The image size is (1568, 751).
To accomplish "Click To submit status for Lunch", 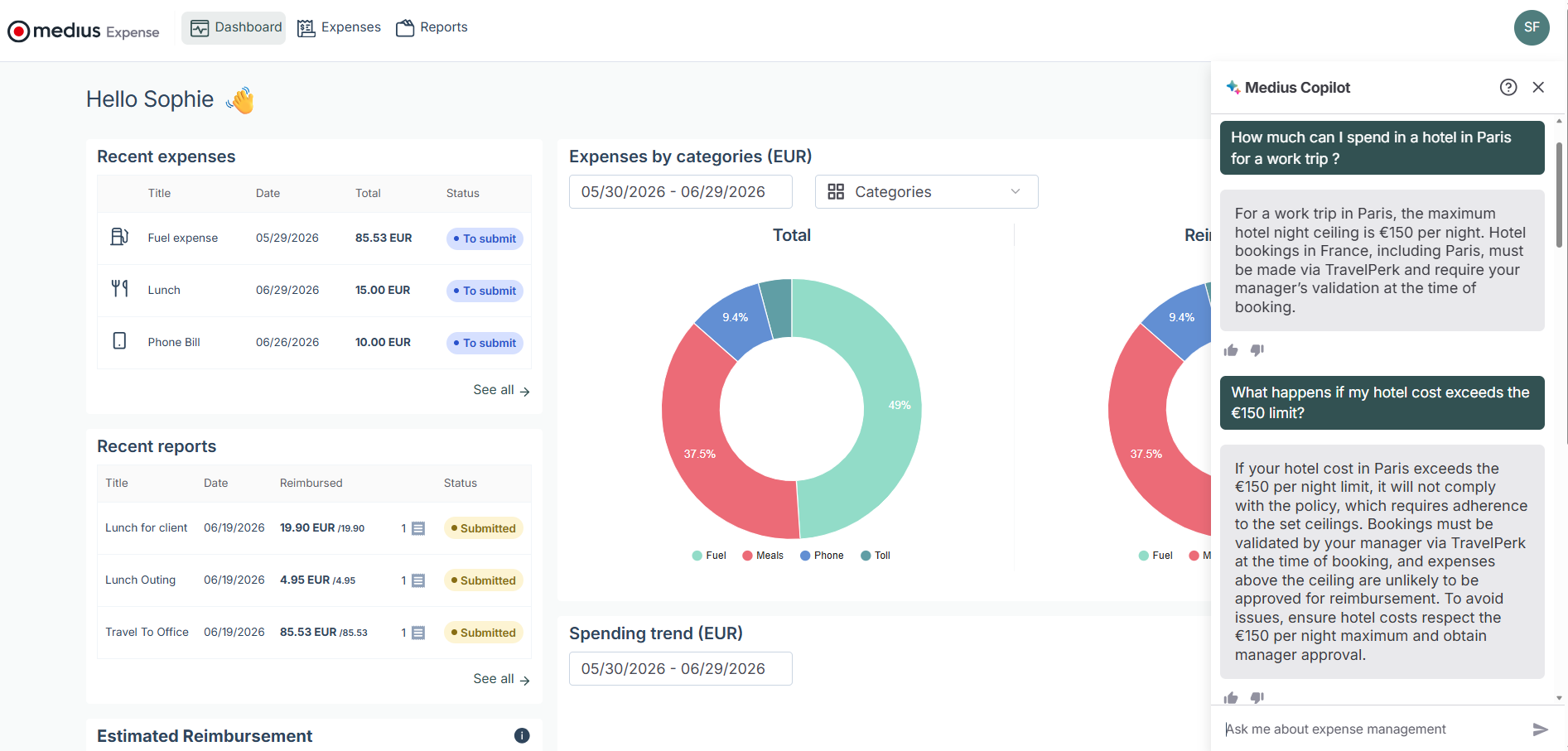I will (x=485, y=291).
